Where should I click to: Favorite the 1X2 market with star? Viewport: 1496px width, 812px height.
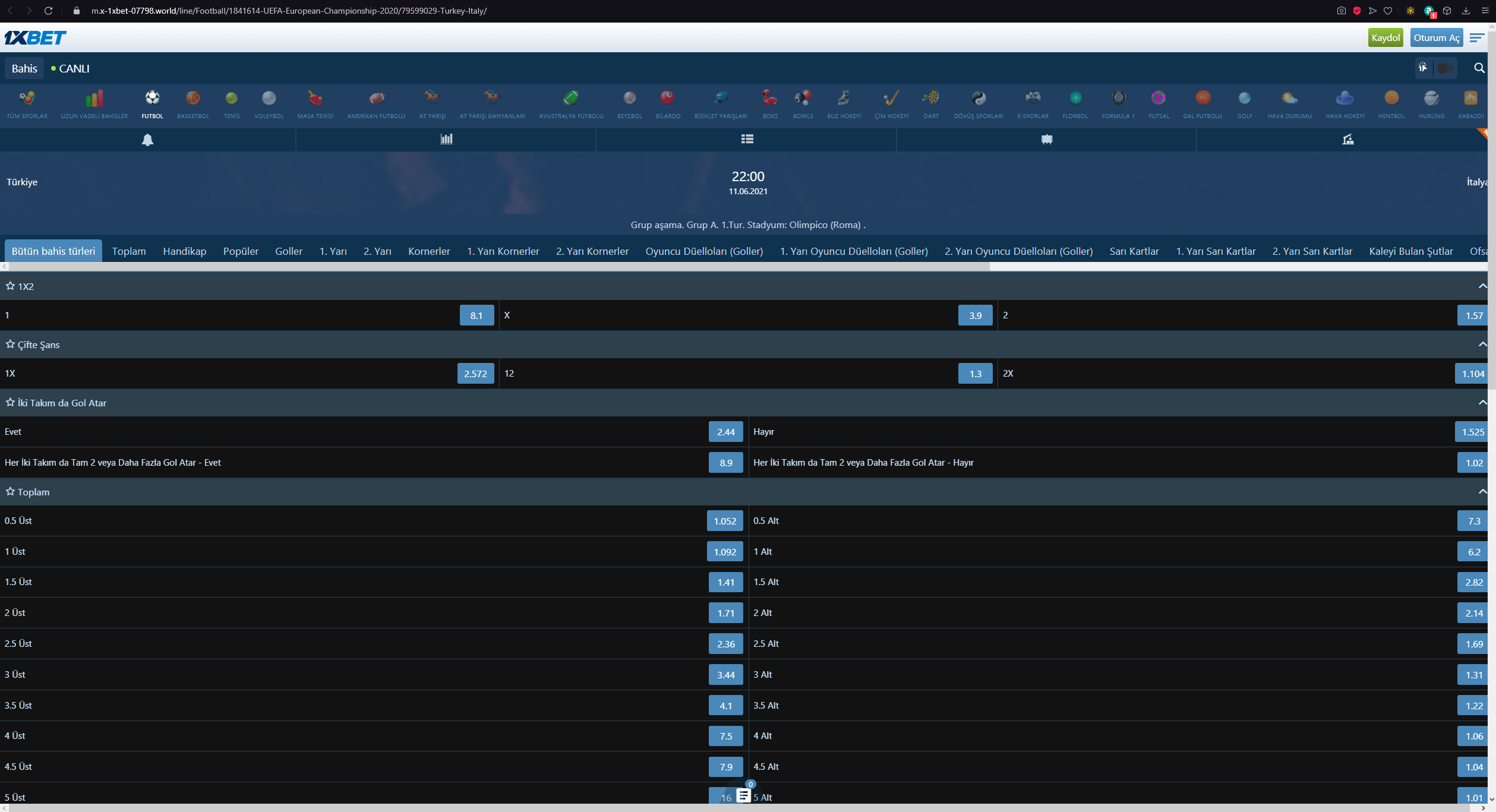[x=10, y=286]
